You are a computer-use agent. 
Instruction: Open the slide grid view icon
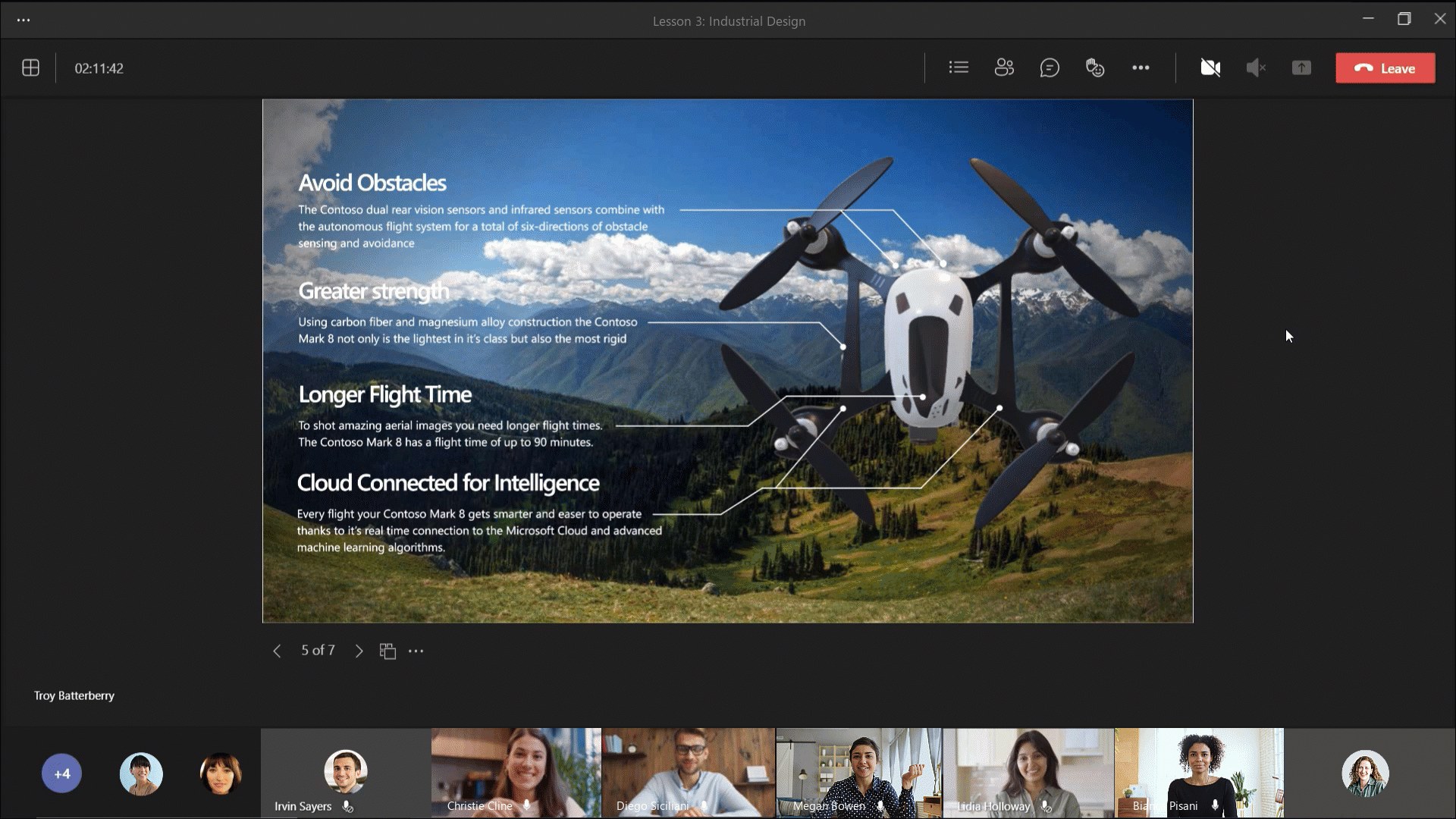388,651
